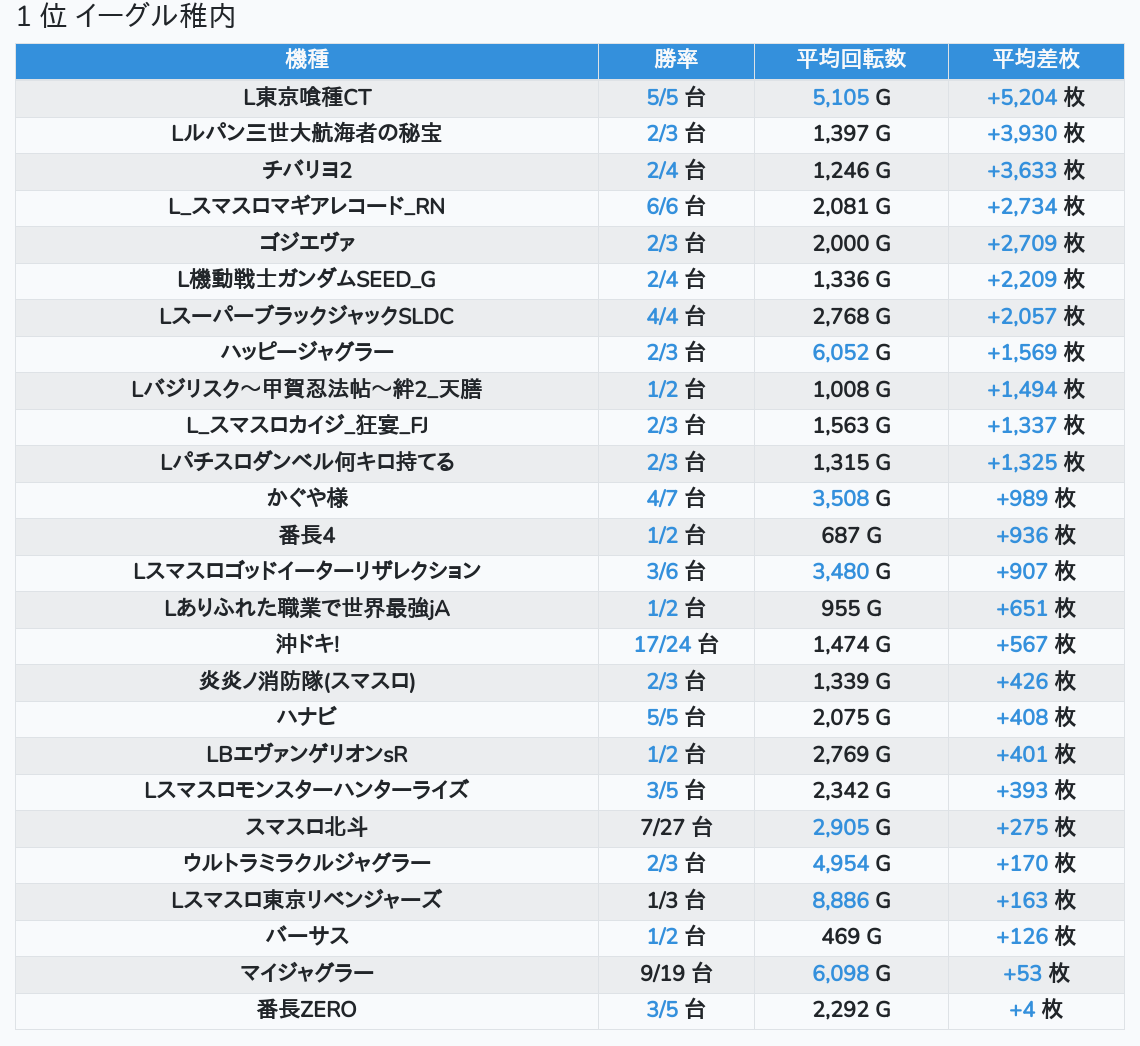The width and height of the screenshot is (1140, 1046).
Task: Click the 平均差枚 column header
Action: (1036, 60)
